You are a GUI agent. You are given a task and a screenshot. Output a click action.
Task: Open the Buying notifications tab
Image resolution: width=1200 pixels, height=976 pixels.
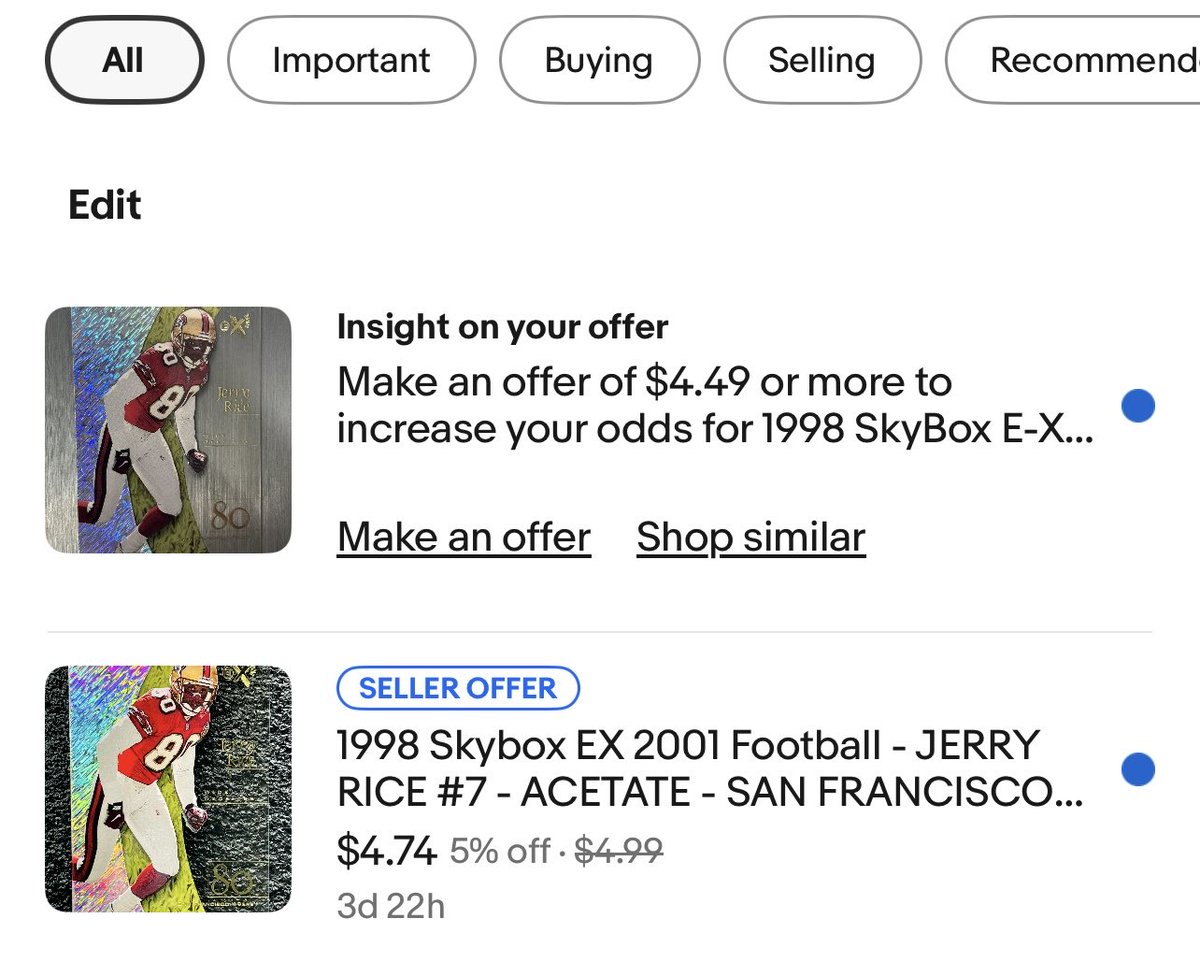598,60
